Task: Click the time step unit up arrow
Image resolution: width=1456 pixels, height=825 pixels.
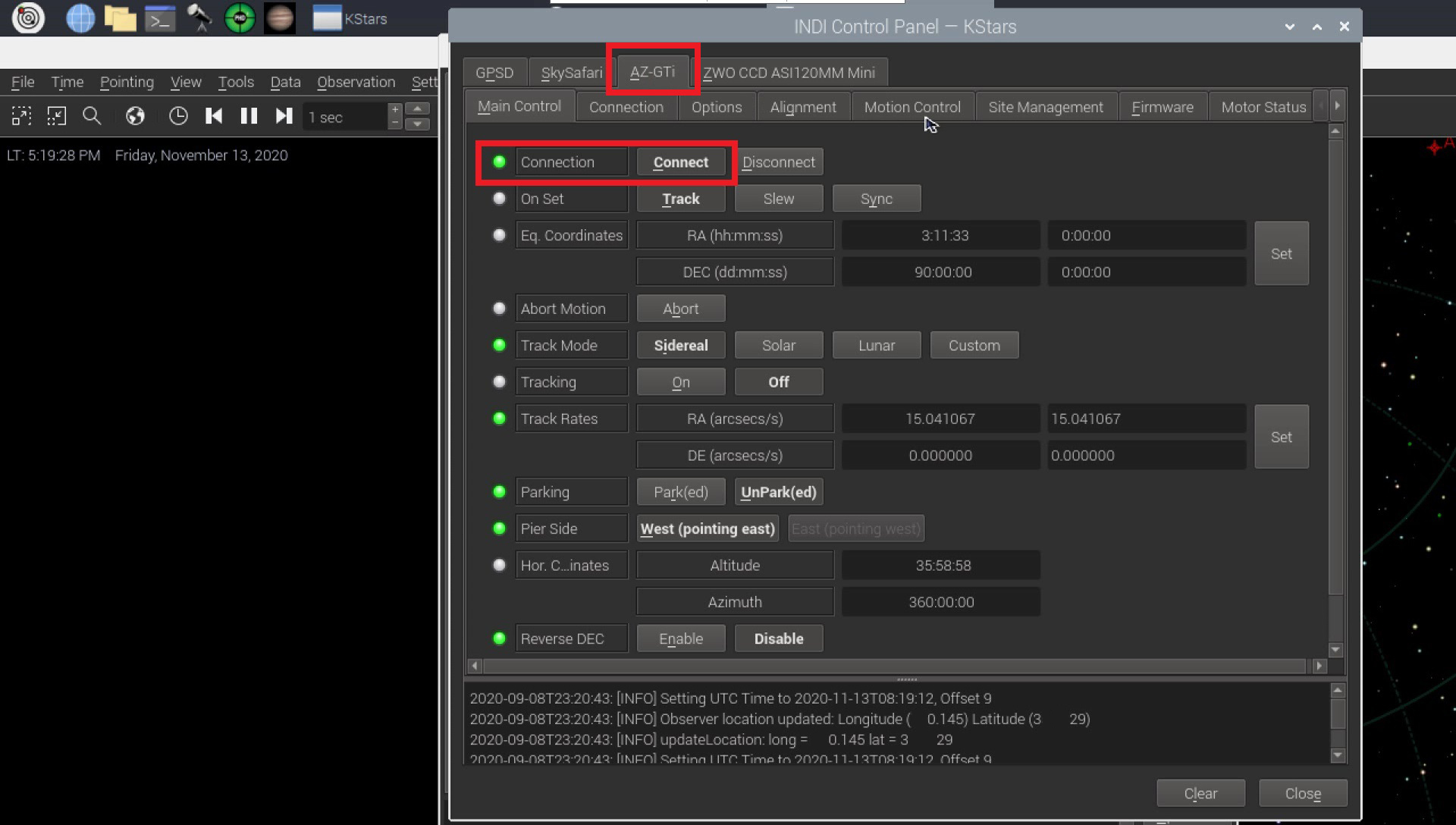Action: click(x=418, y=109)
